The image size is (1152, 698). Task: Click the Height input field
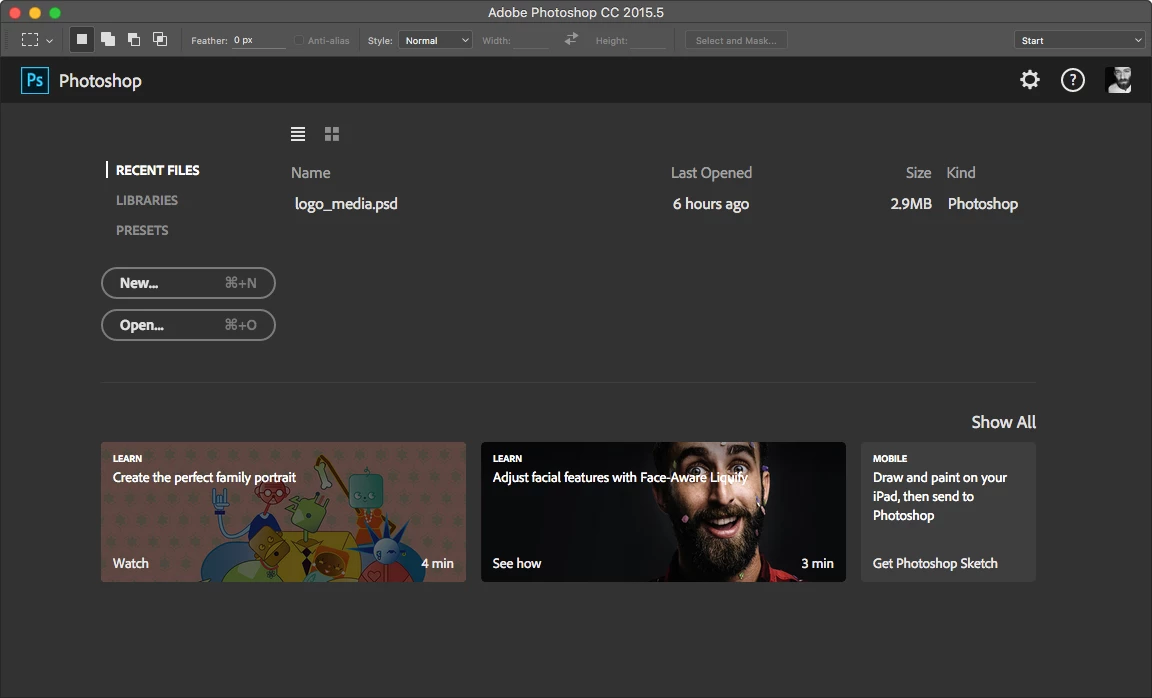648,40
